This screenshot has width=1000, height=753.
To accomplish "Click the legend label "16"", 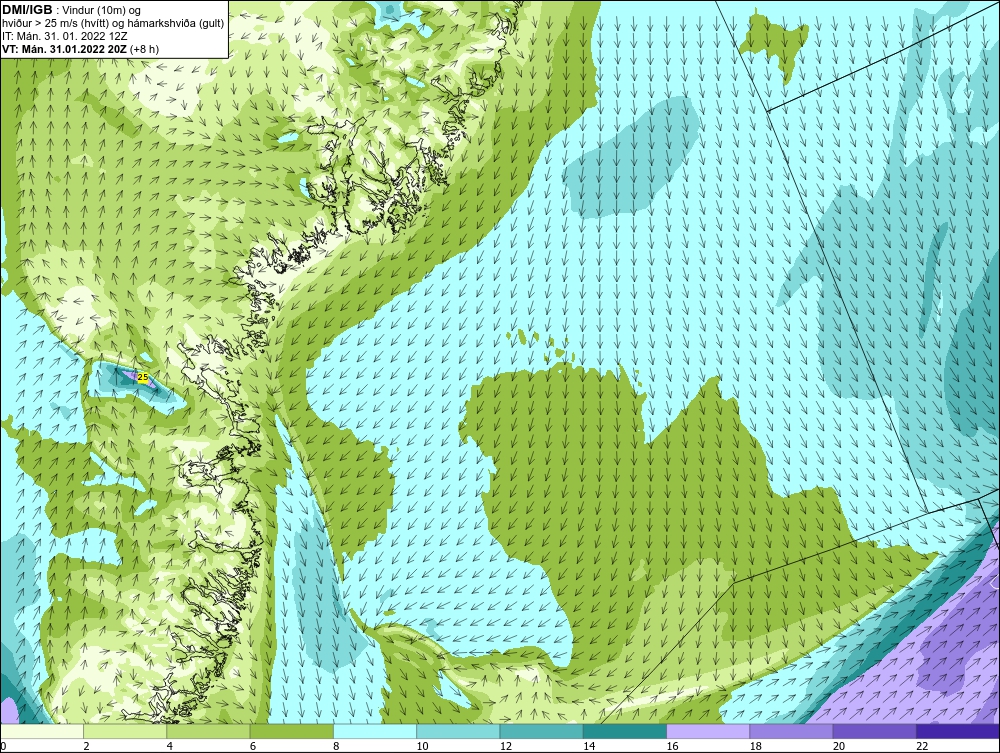I will (x=672, y=747).
